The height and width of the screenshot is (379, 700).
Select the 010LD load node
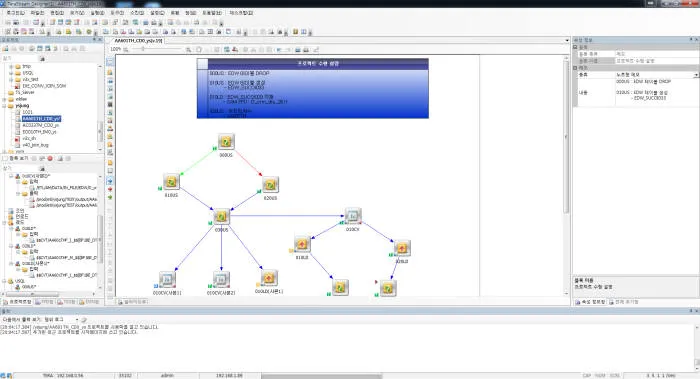click(302, 244)
